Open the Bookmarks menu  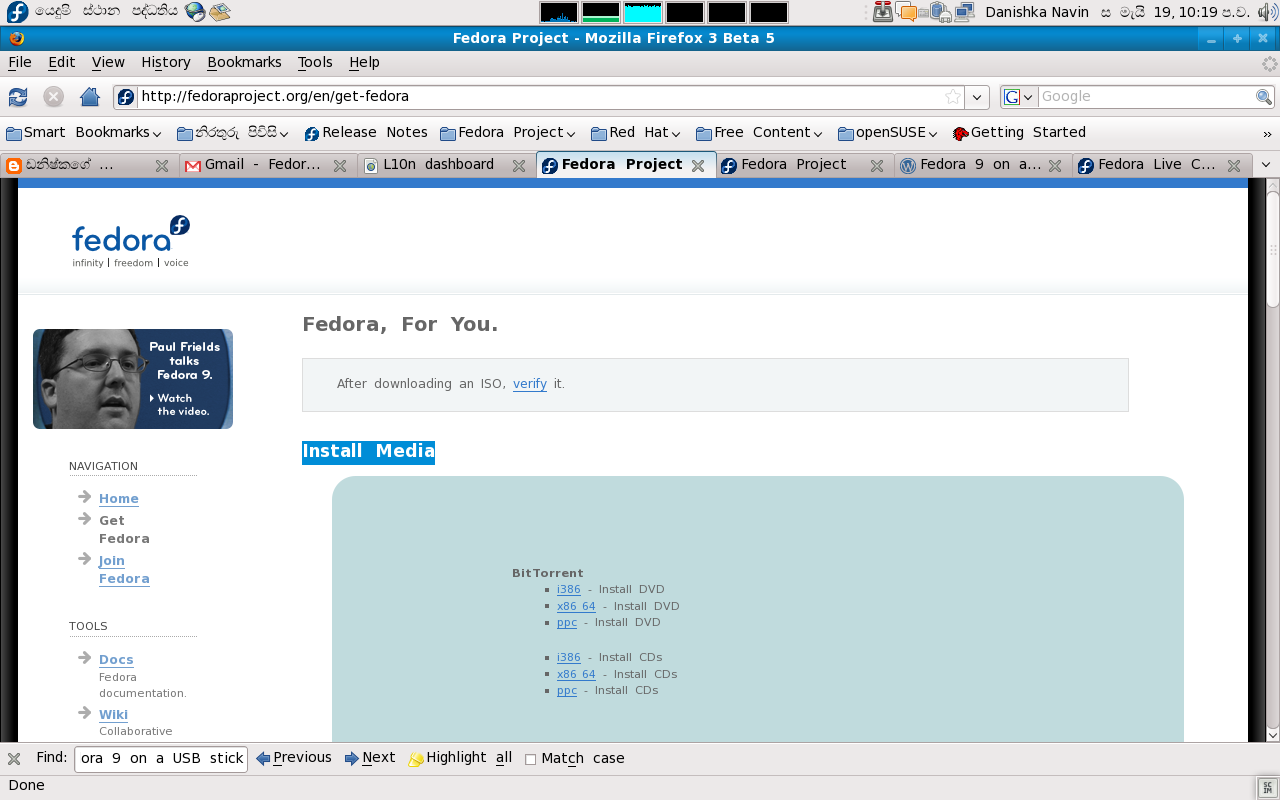pyautogui.click(x=244, y=62)
